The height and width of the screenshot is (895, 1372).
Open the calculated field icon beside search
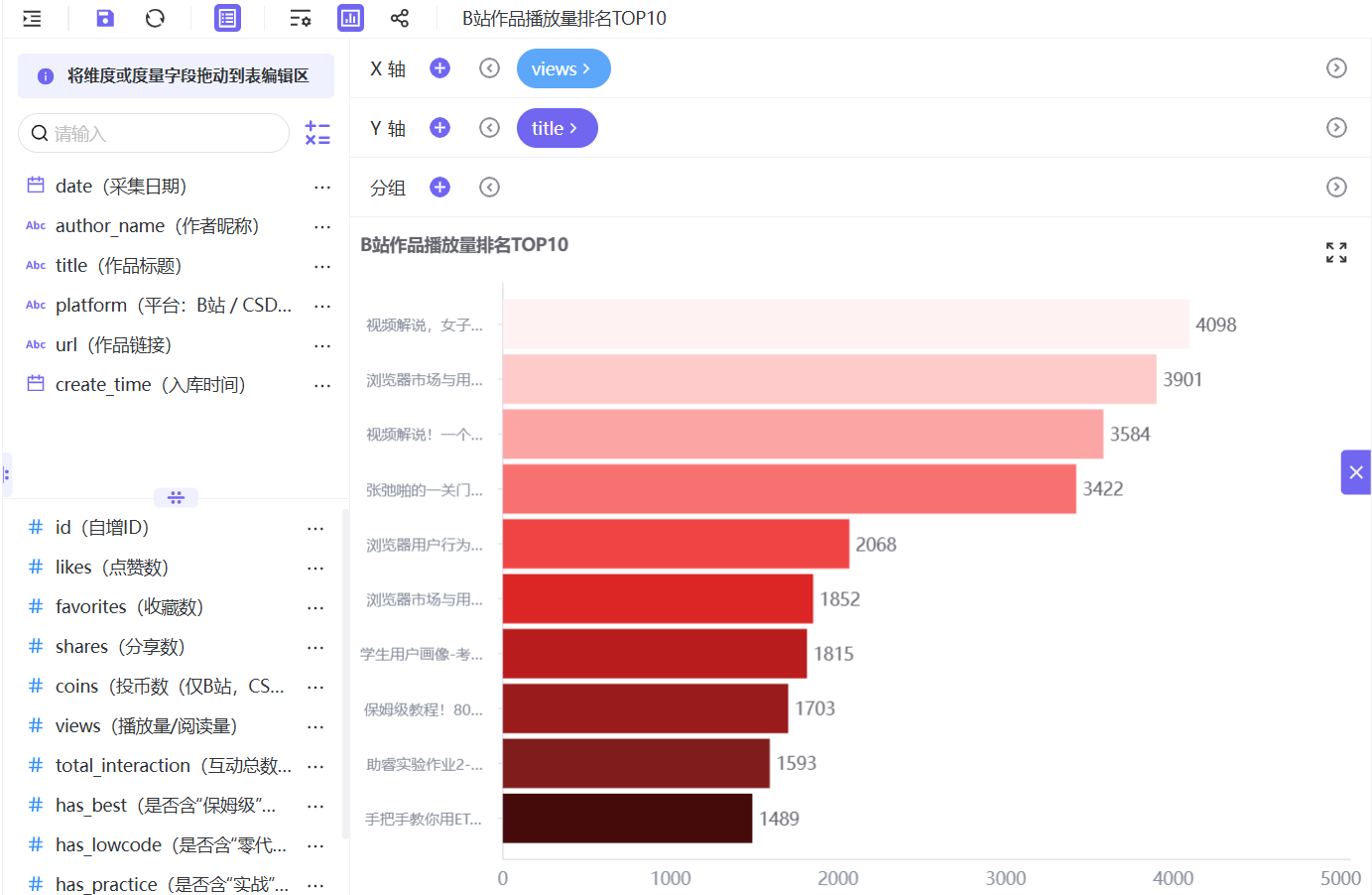pyautogui.click(x=317, y=133)
